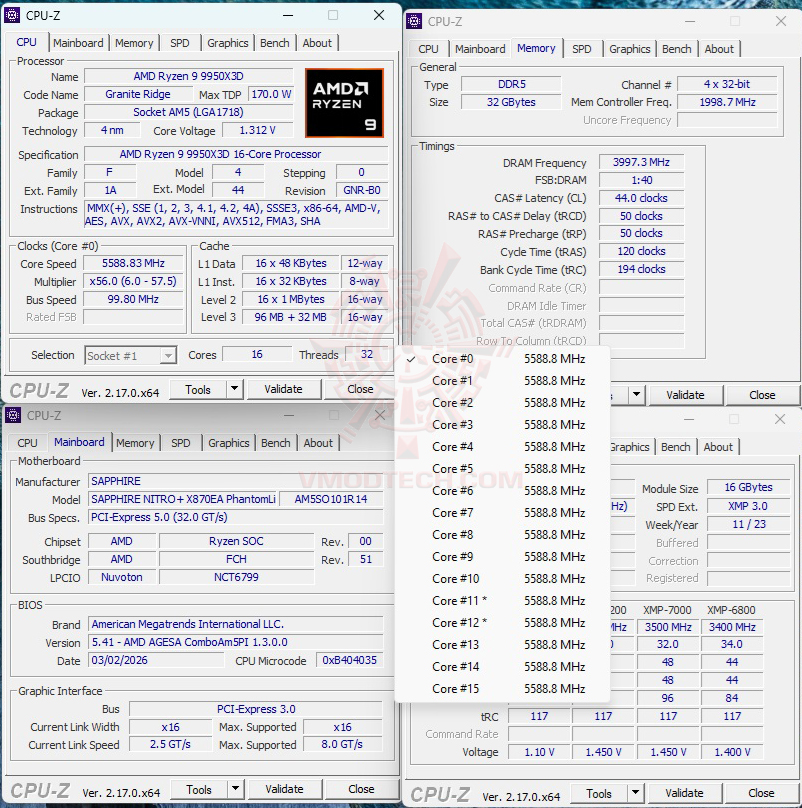Open Bench tab in Mainboard window

pos(276,443)
